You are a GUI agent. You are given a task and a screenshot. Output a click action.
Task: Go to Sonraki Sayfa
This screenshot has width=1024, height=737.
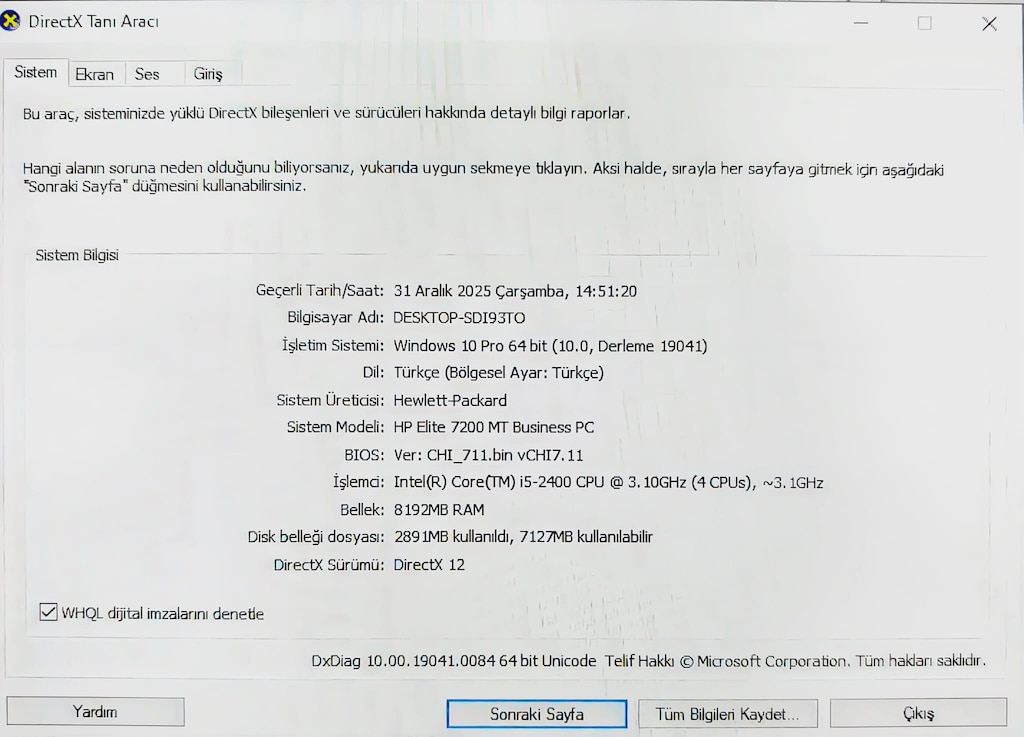[537, 714]
